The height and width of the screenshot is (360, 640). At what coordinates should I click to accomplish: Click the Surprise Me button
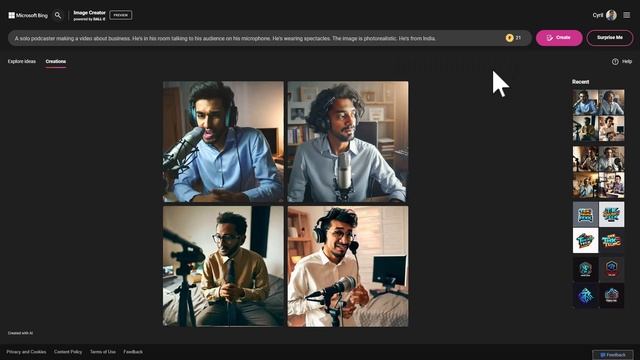coord(609,38)
